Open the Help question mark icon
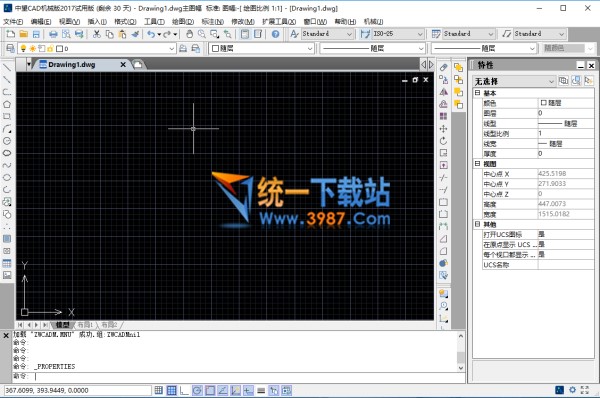The width and height of the screenshot is (600, 398). (x=276, y=34)
